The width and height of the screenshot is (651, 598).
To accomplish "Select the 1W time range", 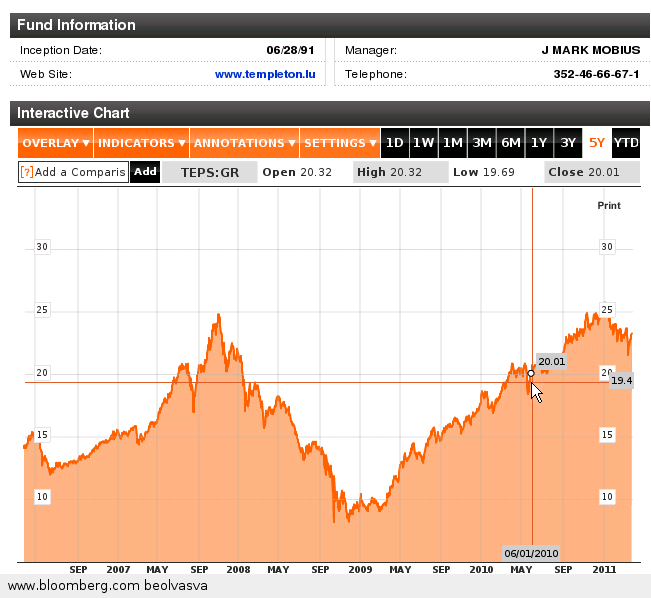I will coord(424,143).
